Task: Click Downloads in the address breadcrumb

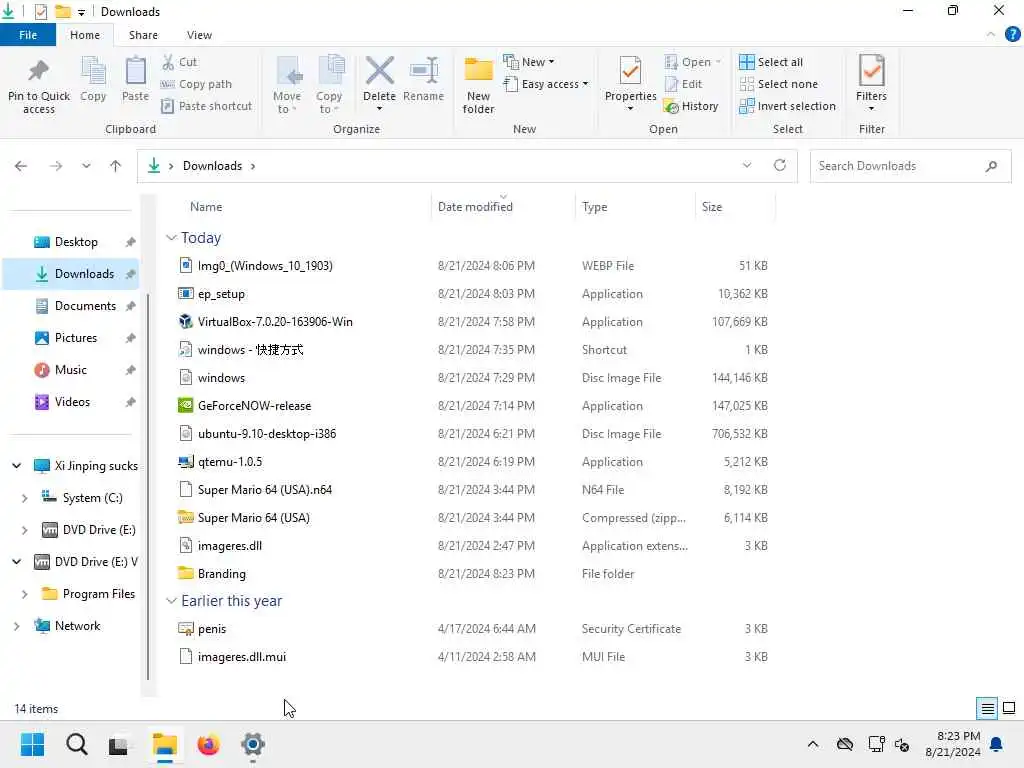Action: tap(212, 166)
